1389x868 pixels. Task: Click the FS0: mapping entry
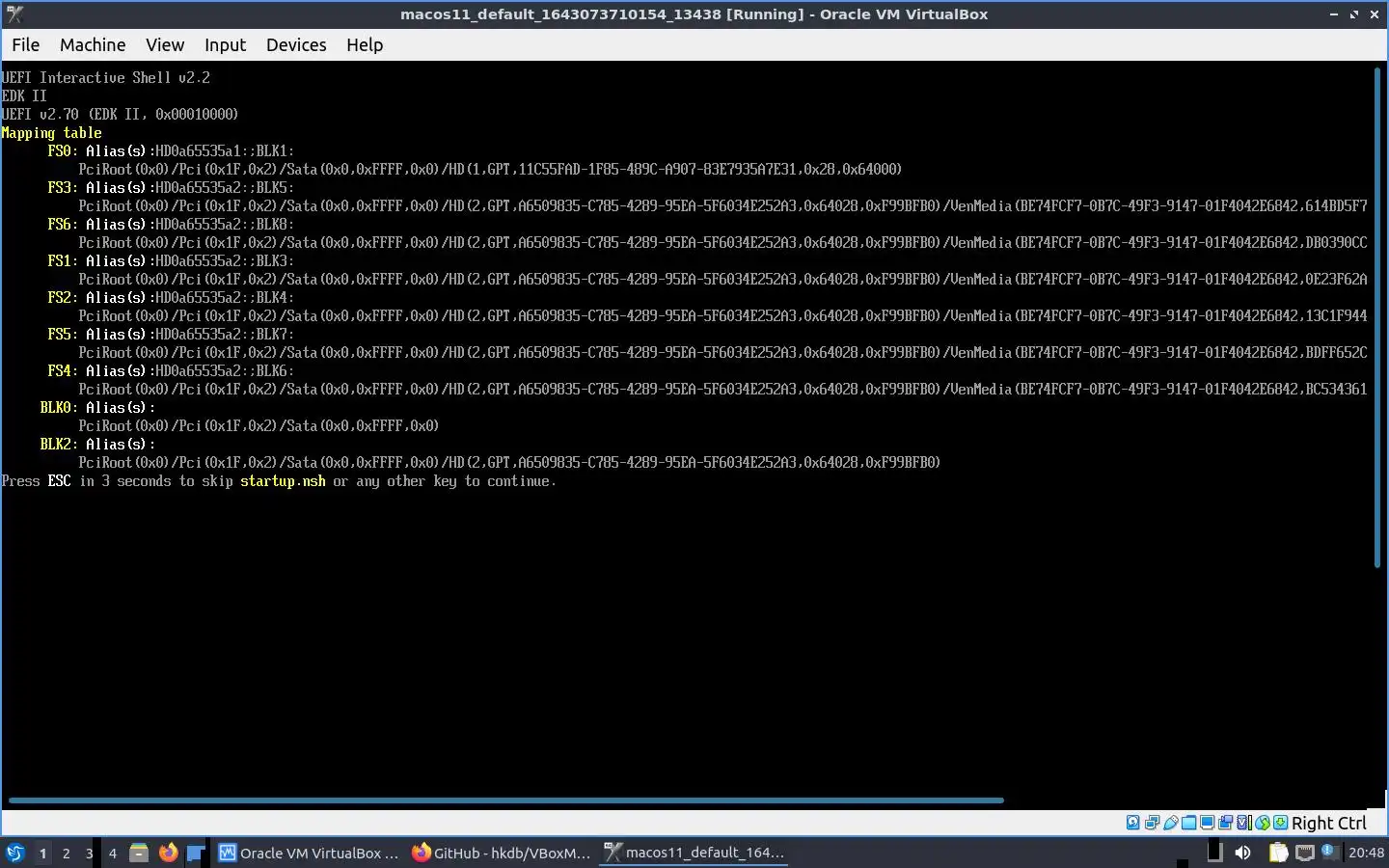[x=63, y=150]
